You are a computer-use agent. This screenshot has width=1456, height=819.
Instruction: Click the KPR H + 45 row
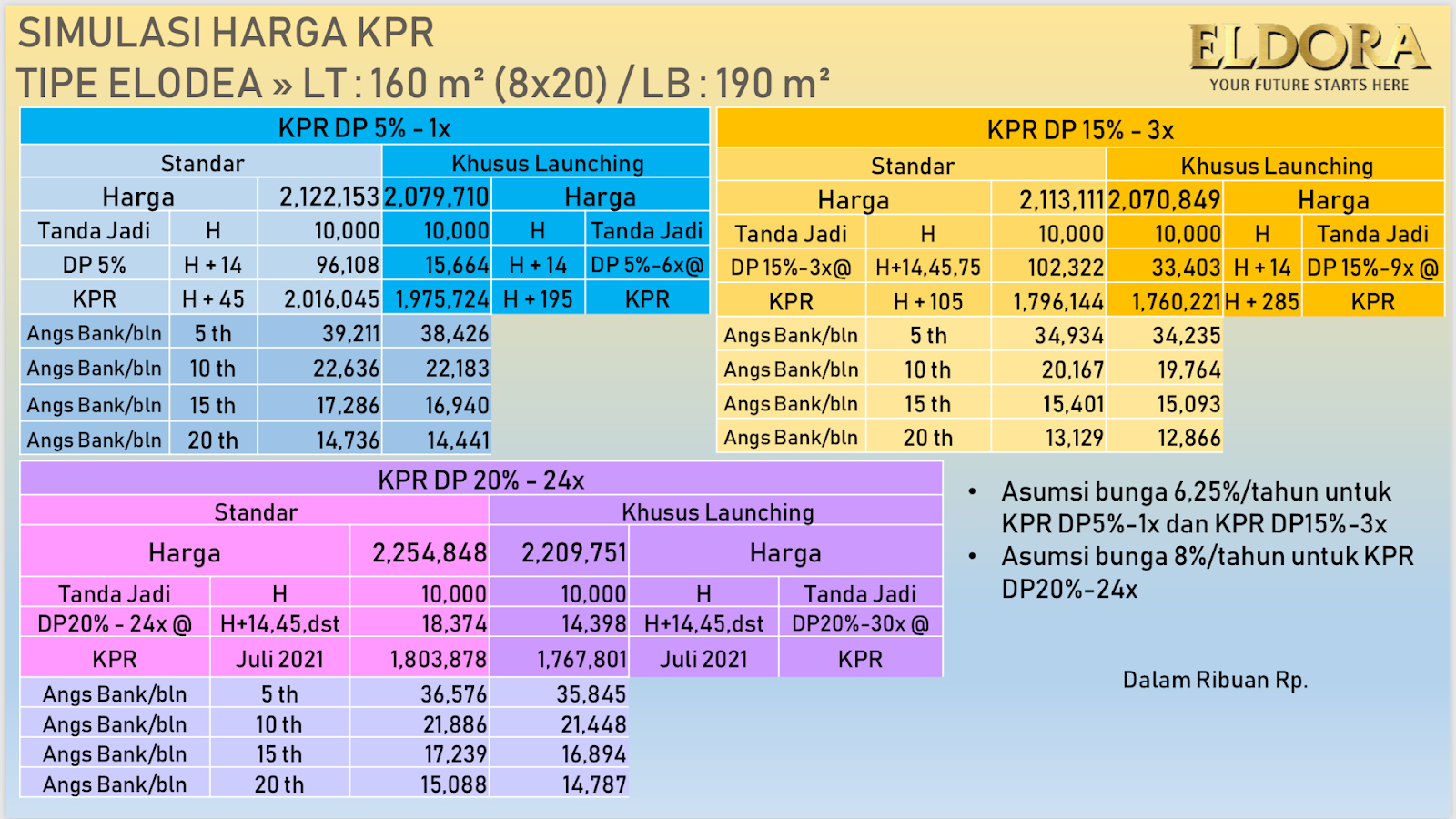[x=214, y=298]
